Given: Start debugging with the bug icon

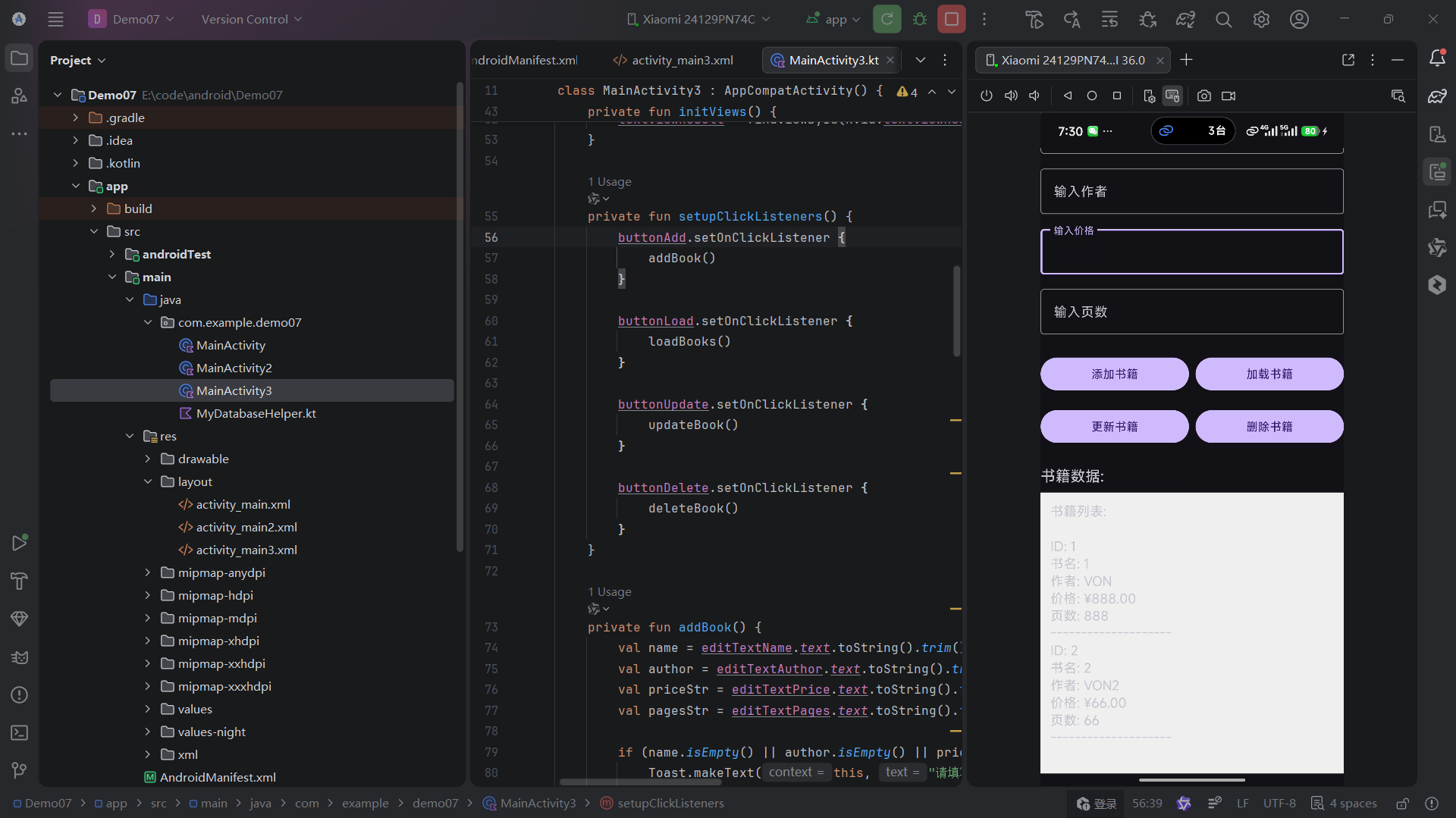Looking at the screenshot, I should (x=920, y=19).
